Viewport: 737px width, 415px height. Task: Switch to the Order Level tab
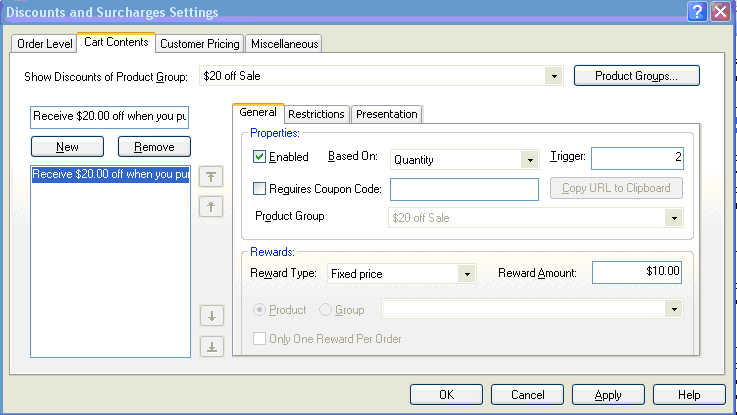click(x=44, y=44)
